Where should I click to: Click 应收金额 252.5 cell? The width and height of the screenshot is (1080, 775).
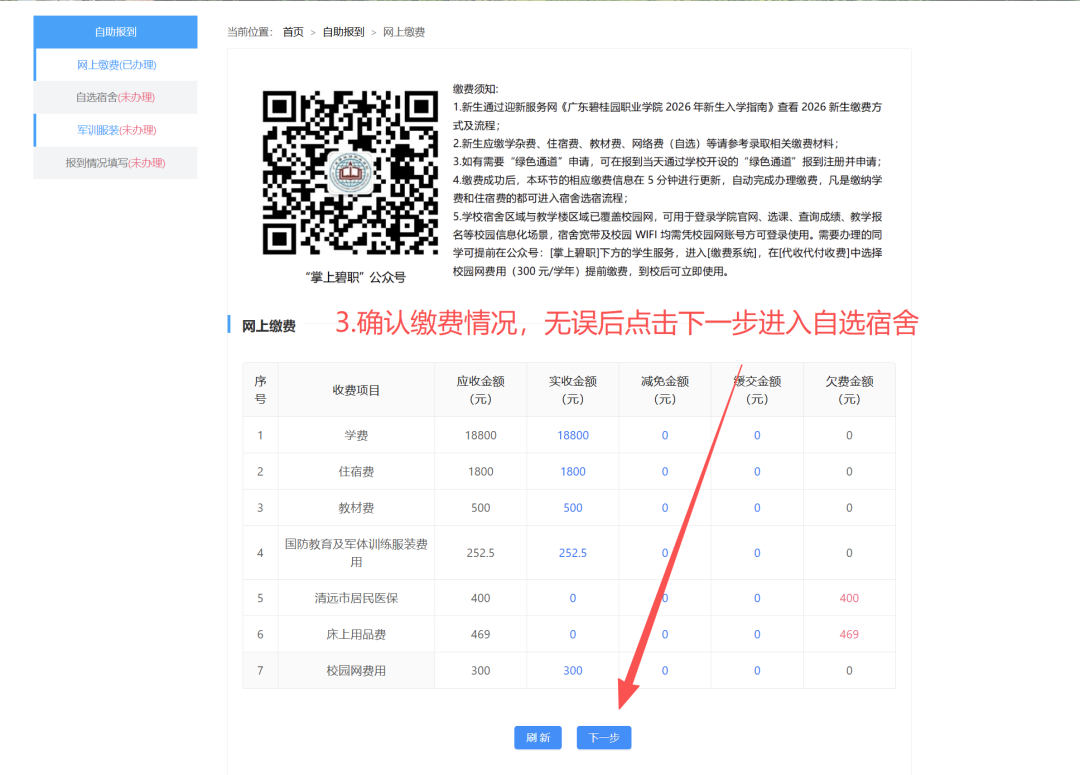tap(481, 553)
